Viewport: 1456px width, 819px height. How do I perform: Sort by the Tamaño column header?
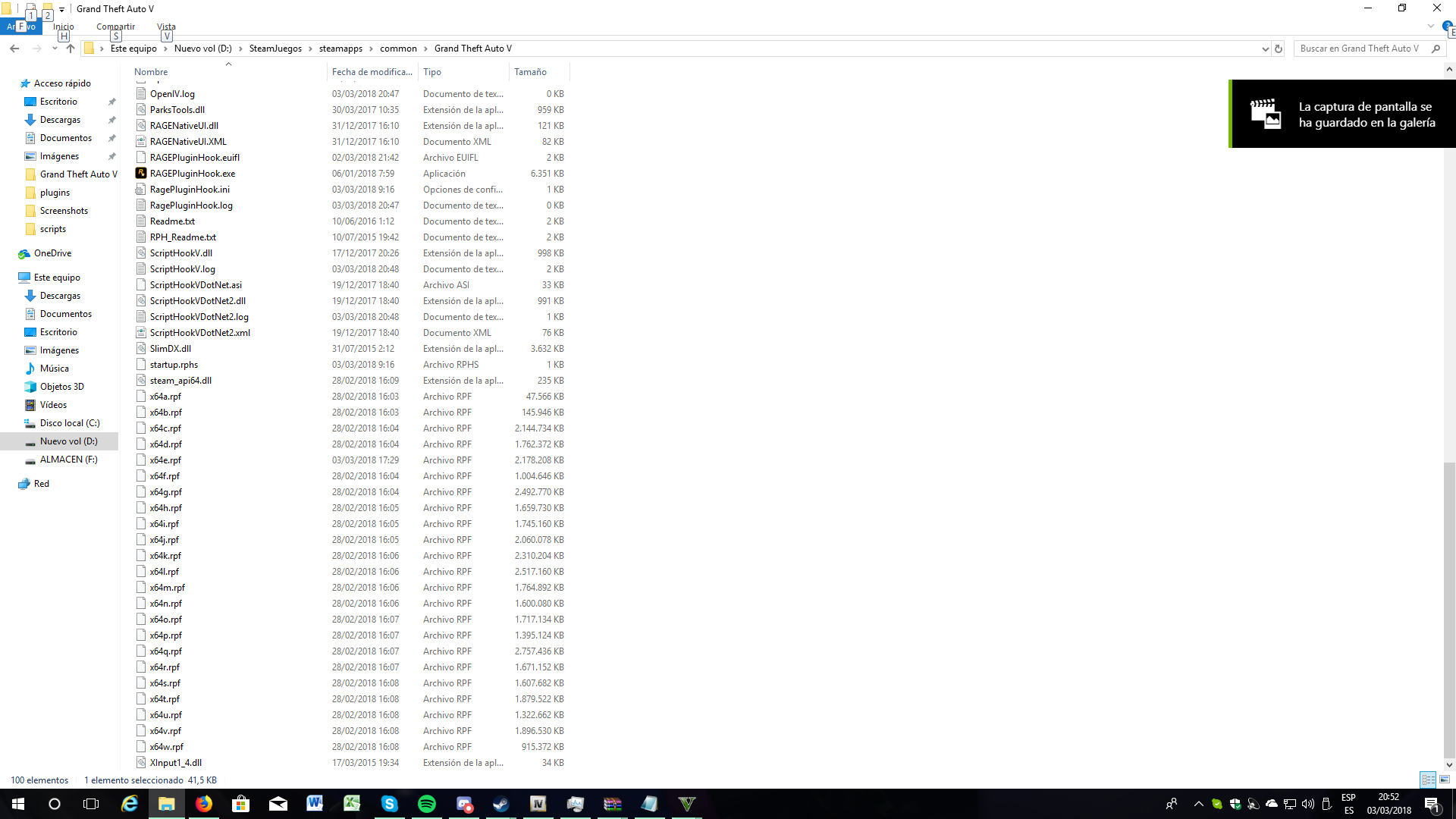(x=530, y=72)
